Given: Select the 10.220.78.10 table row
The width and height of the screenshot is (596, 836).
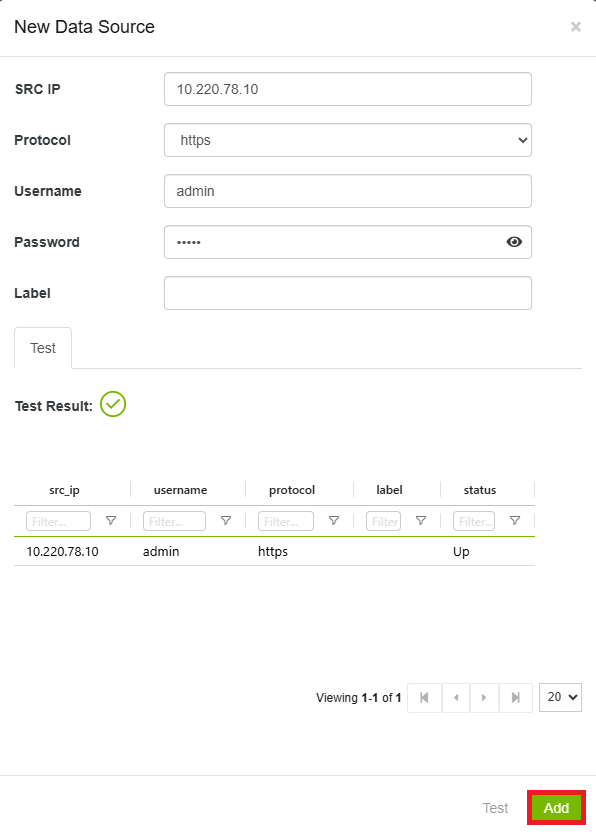Looking at the screenshot, I should point(274,551).
